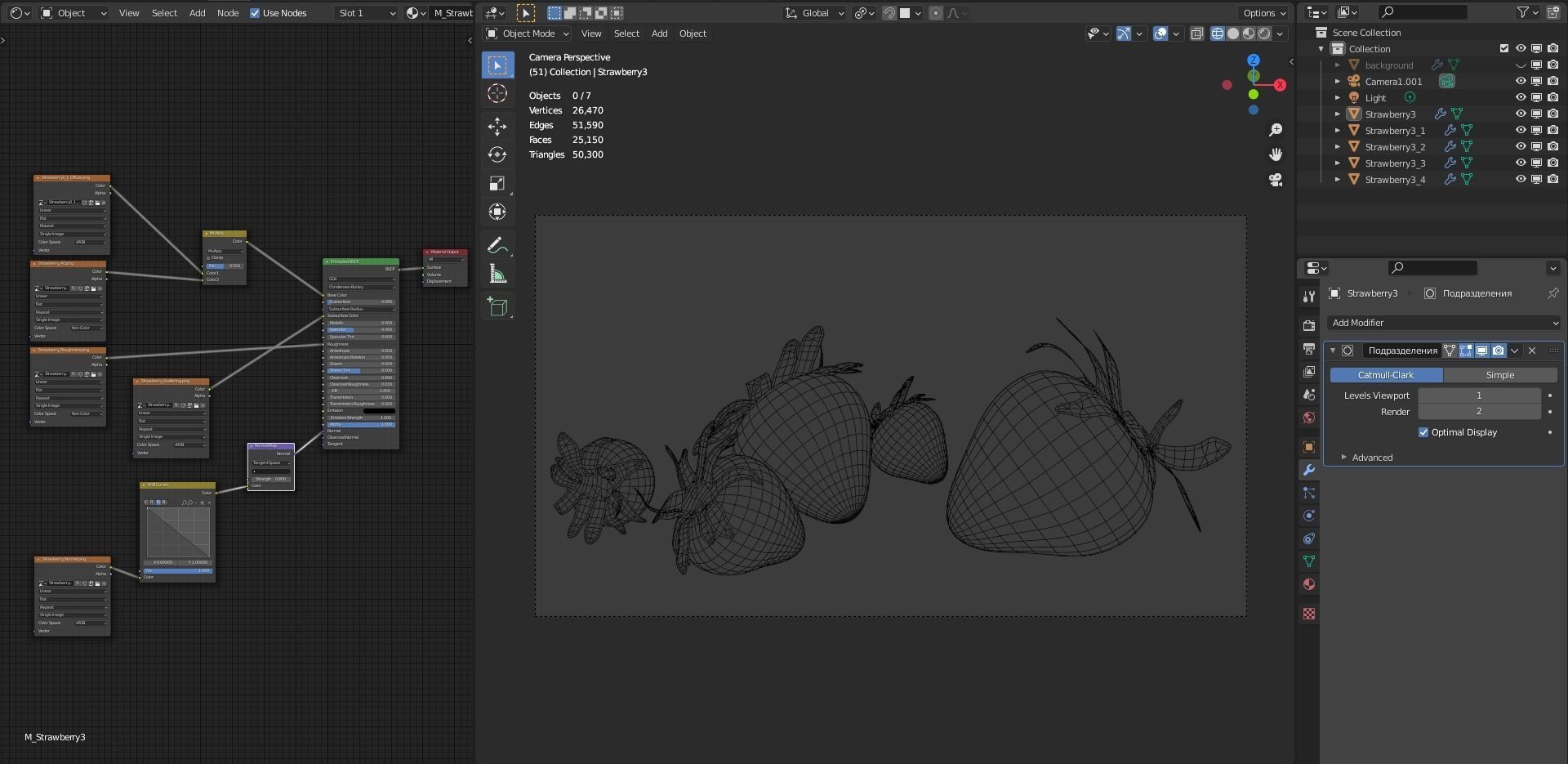
Task: Switch to rendered viewport shading
Action: 1264,34
